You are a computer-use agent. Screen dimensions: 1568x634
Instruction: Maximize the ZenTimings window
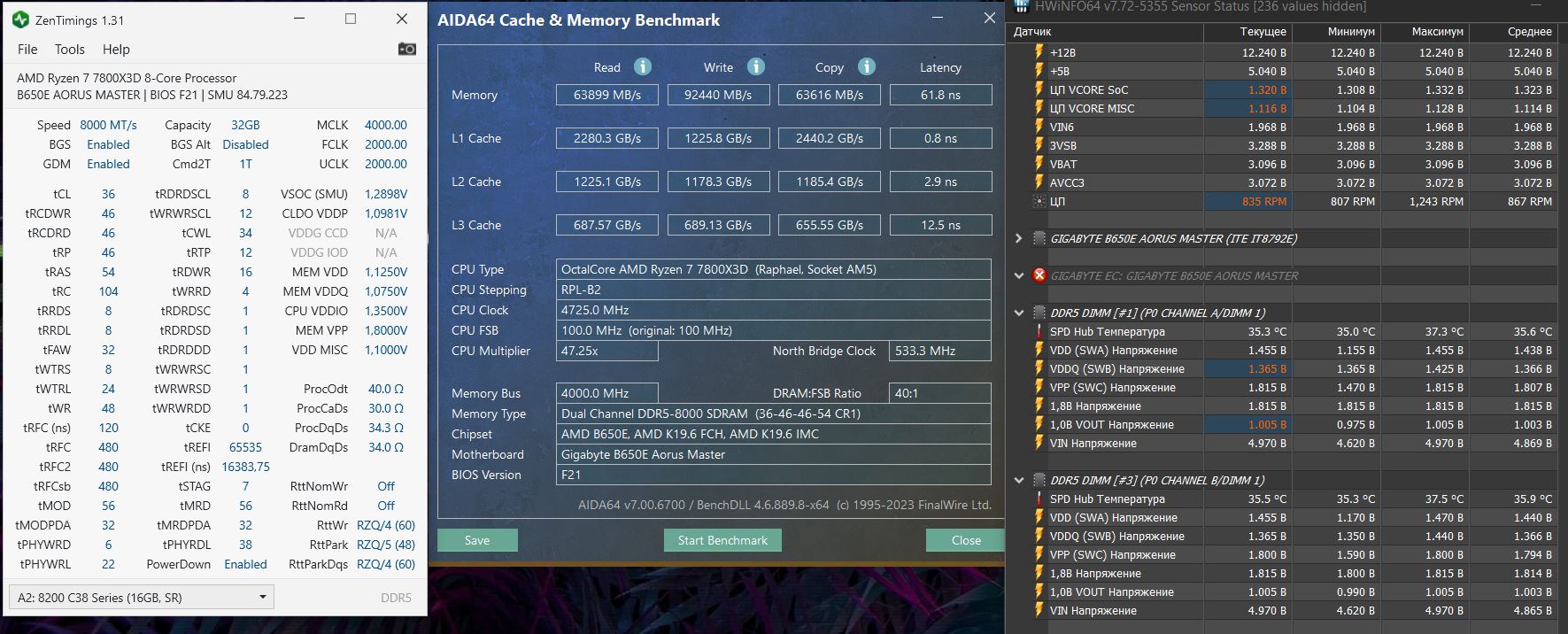click(351, 19)
